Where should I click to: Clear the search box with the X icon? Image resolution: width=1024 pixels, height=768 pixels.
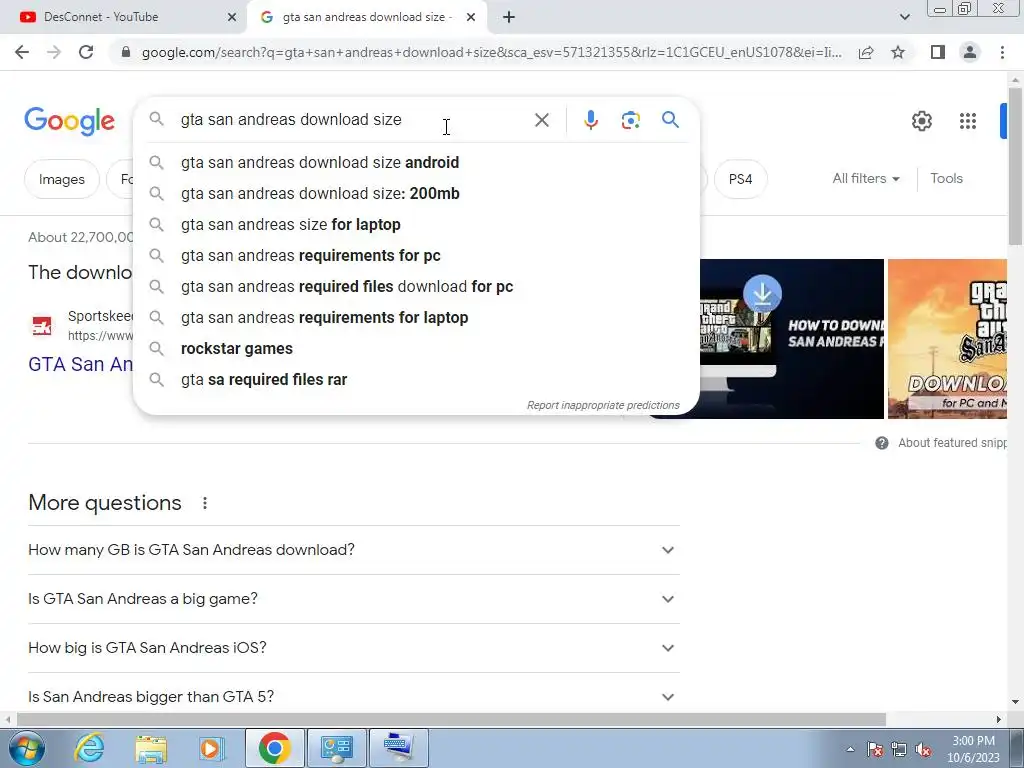(541, 120)
